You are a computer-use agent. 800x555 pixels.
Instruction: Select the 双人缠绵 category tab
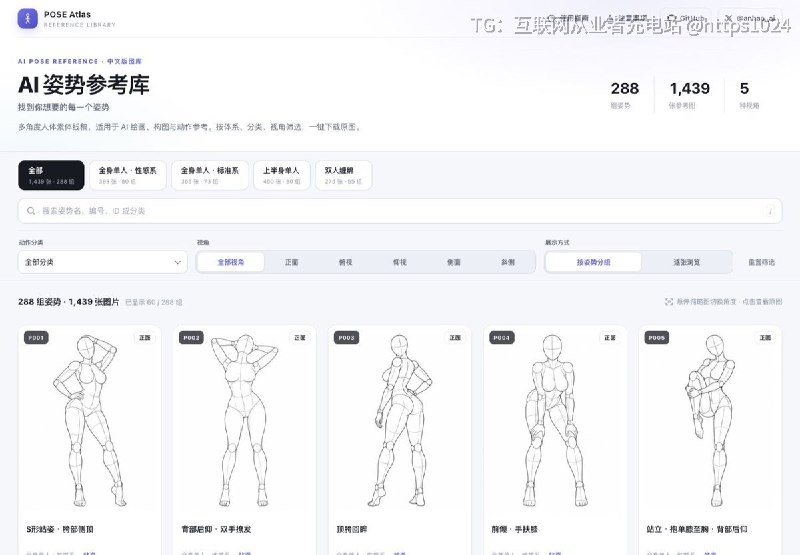[x=343, y=175]
